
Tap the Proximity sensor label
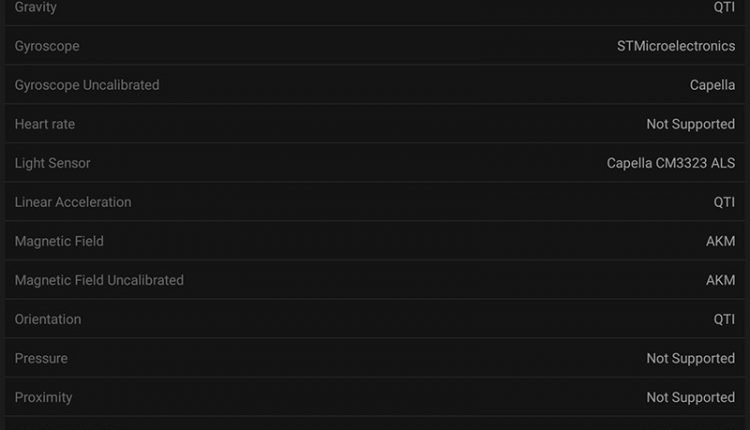44,397
